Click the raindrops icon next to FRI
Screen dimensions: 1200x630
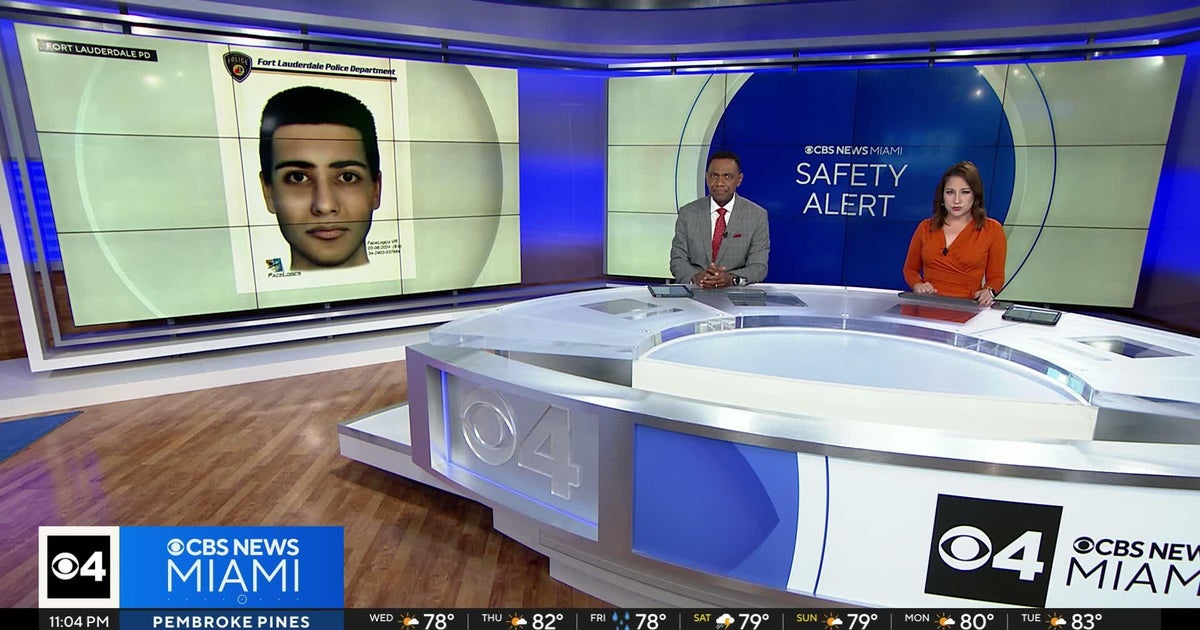622,621
